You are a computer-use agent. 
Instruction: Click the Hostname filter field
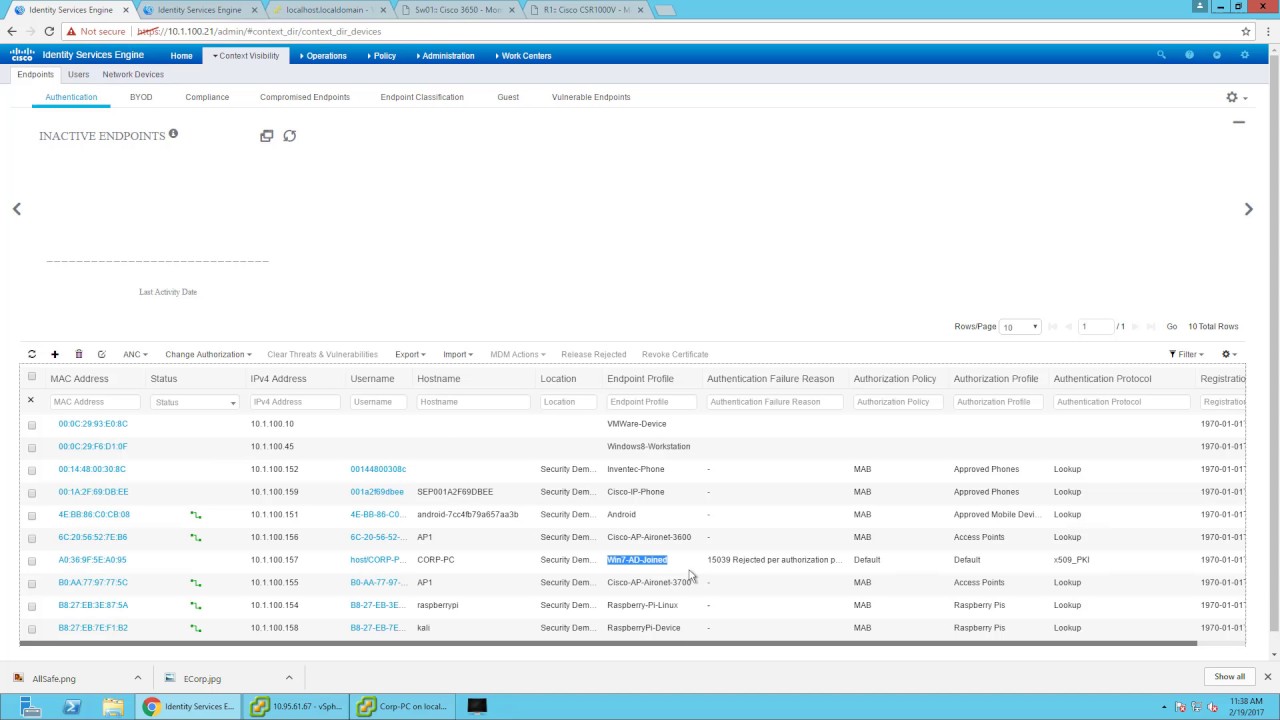pyautogui.click(x=473, y=402)
